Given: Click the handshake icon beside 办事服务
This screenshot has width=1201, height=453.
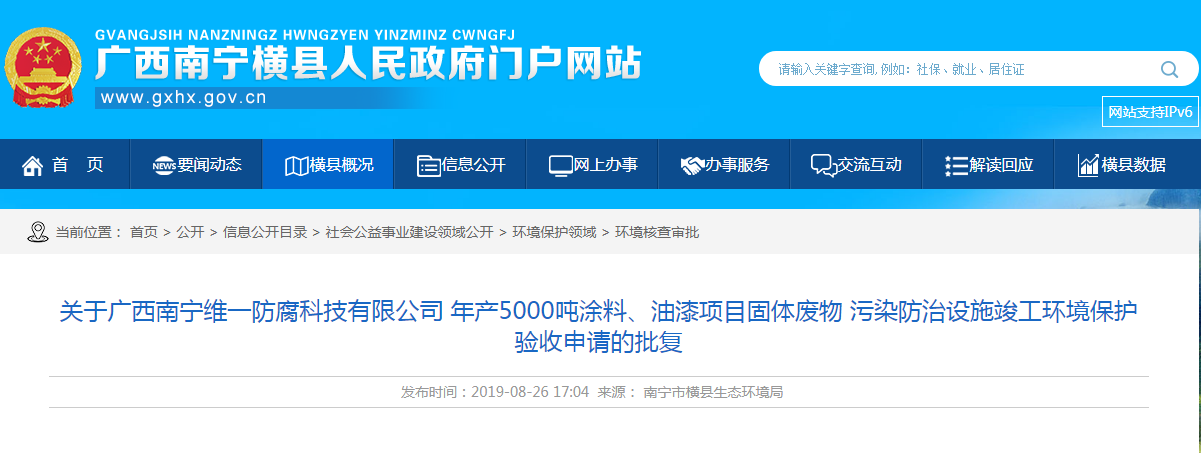Looking at the screenshot, I should click(x=692, y=165).
